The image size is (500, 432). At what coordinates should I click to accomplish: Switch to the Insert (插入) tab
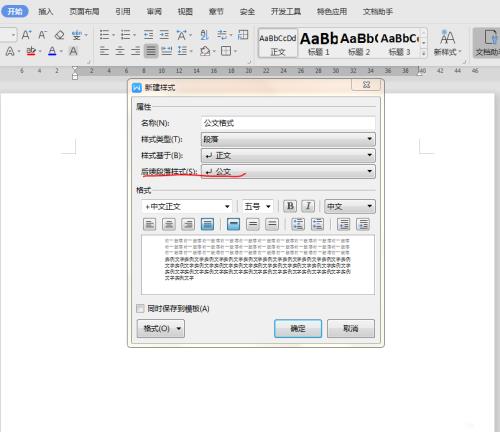click(46, 12)
